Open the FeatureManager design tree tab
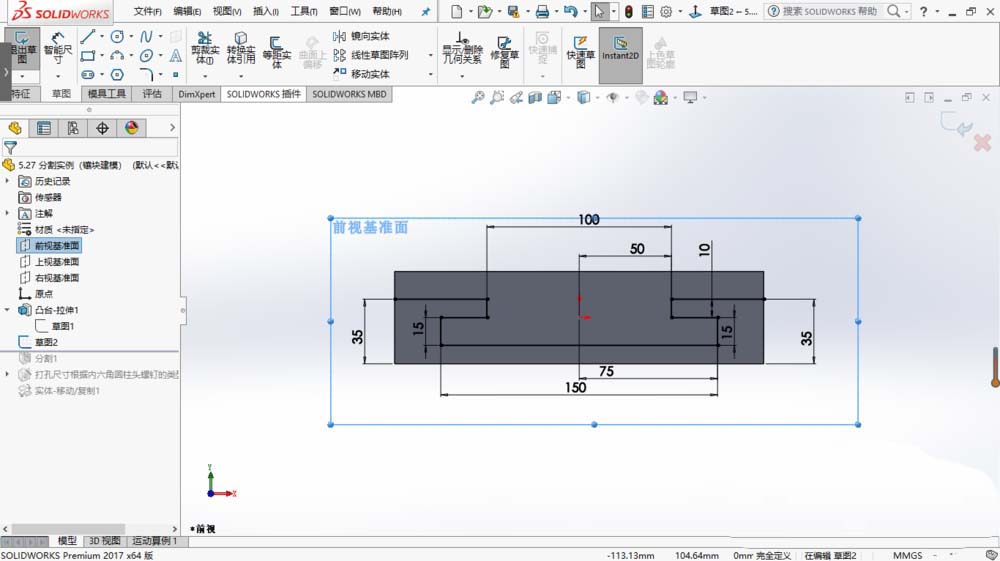 pyautogui.click(x=15, y=128)
